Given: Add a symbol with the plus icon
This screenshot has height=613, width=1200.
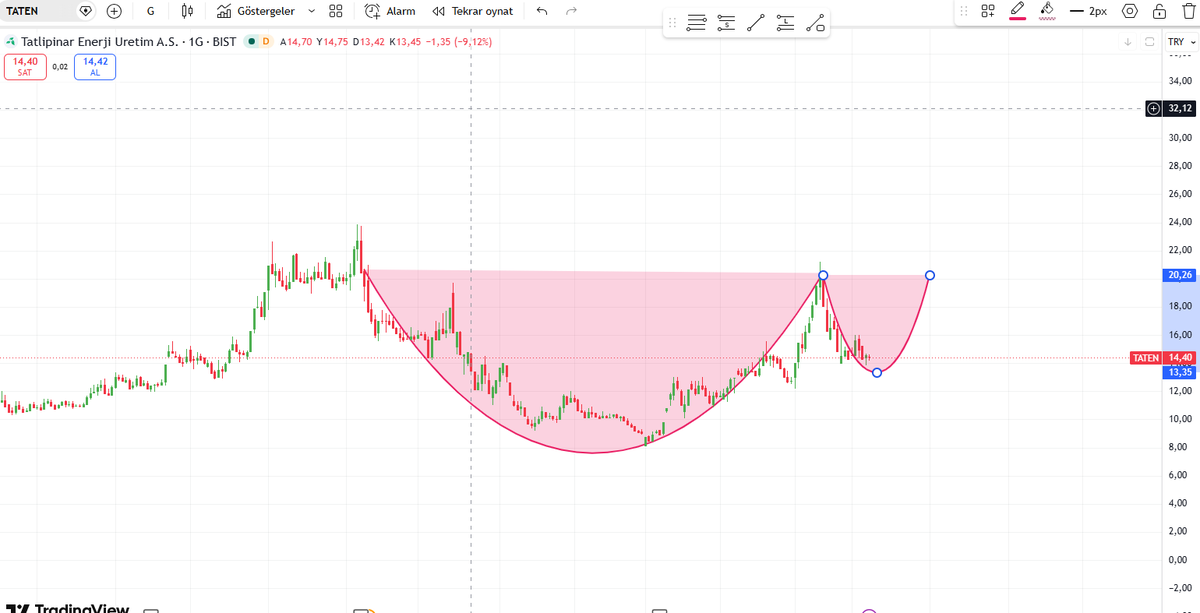Looking at the screenshot, I should tap(114, 11).
